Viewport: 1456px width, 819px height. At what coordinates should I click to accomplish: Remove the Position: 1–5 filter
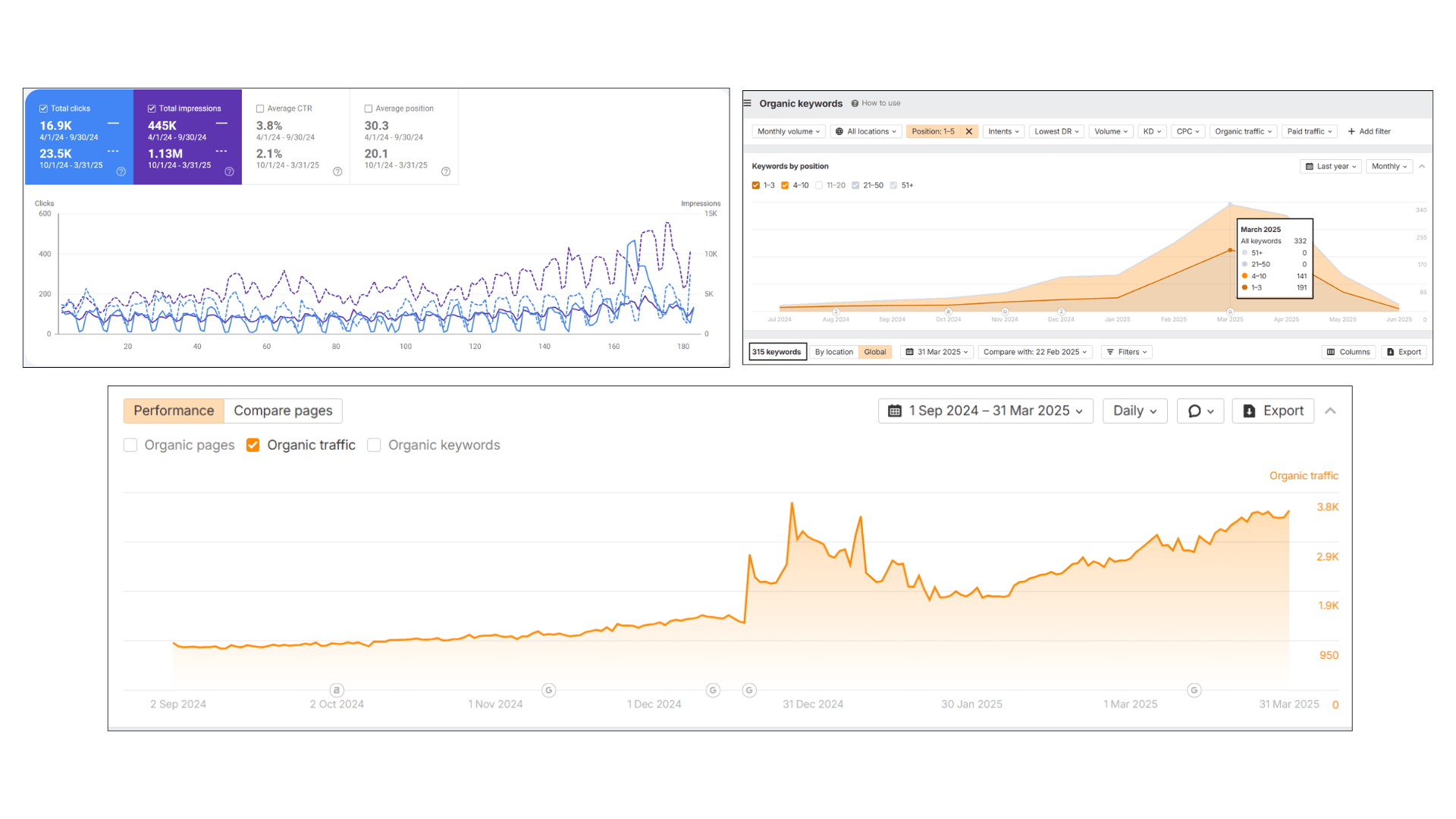pyautogui.click(x=968, y=131)
